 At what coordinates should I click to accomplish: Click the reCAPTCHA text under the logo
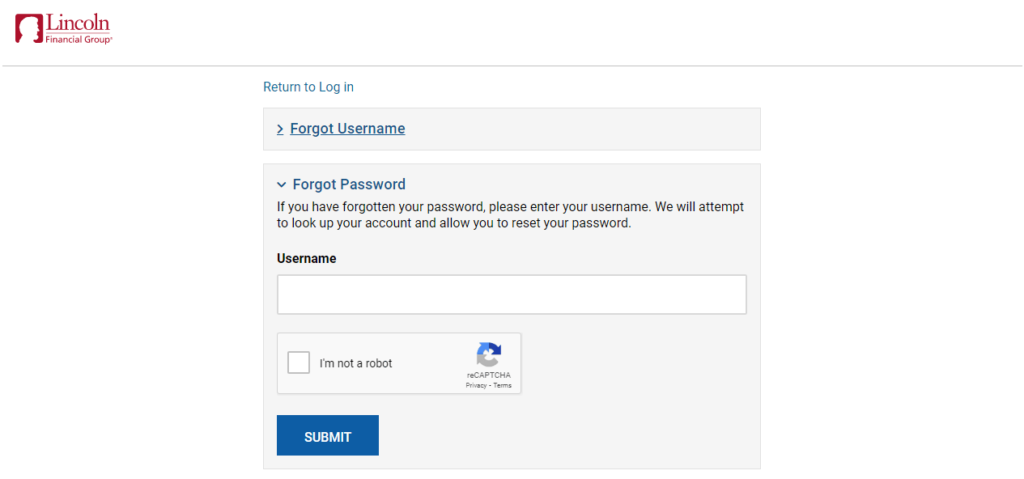tap(488, 375)
